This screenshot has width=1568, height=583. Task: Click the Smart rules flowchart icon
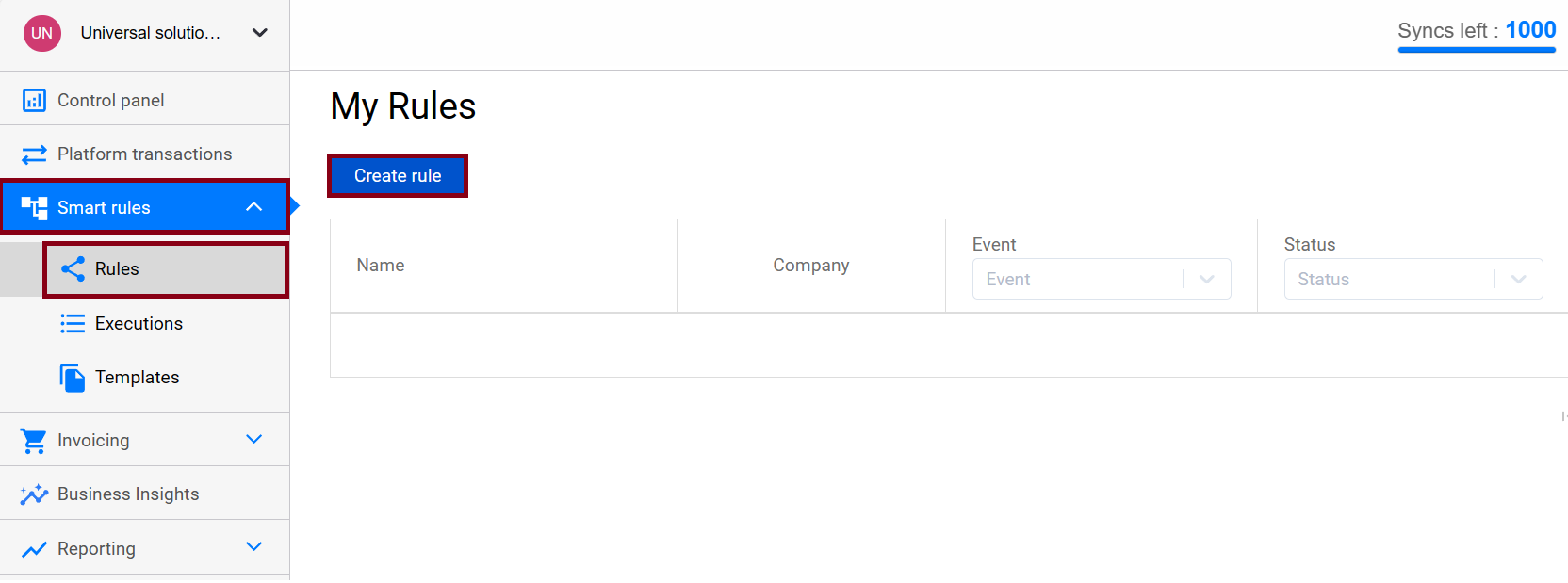point(34,207)
